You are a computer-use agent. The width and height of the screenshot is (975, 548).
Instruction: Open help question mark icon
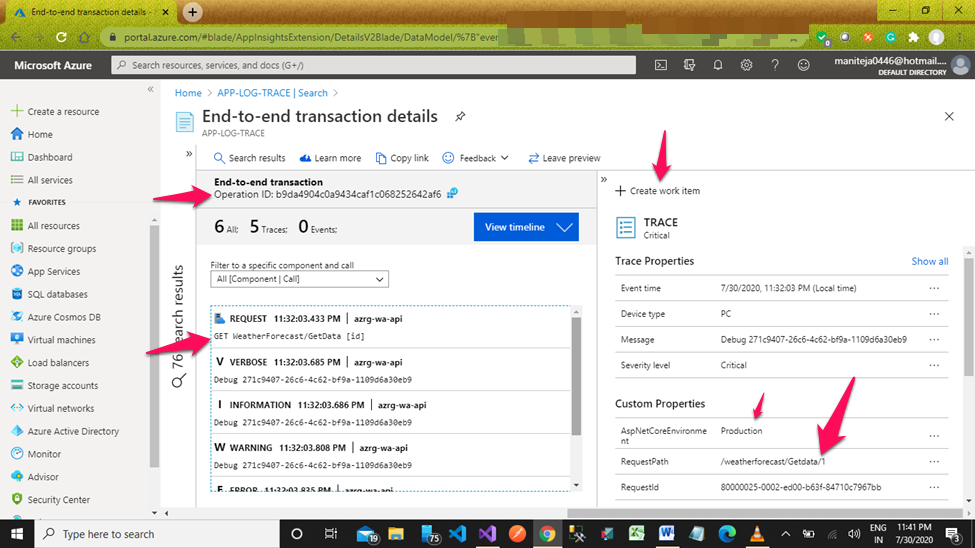click(775, 65)
